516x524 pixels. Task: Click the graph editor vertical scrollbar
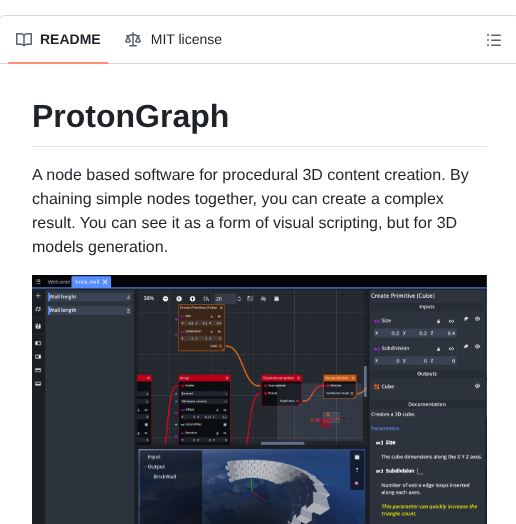coord(366,382)
